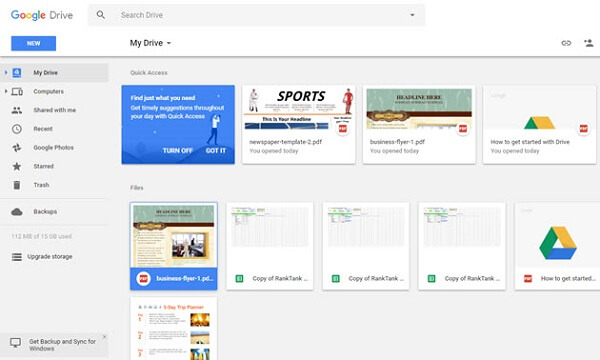Click the Quick Access heading
Viewport: 600px width, 360px height.
(x=148, y=73)
